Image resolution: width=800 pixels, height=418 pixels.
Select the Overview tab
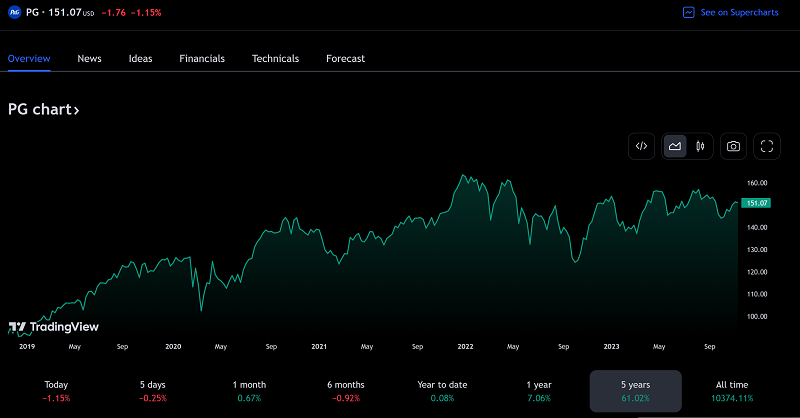29,58
